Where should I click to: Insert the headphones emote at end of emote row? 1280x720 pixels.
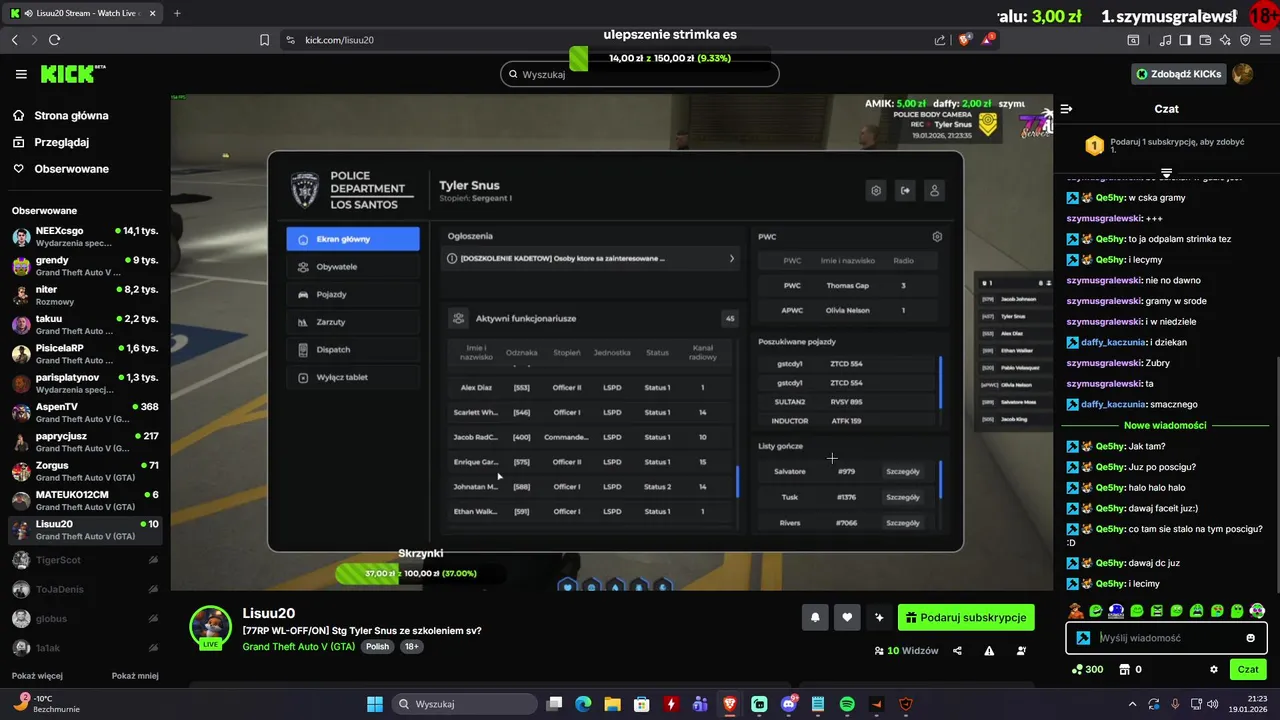tap(1257, 610)
